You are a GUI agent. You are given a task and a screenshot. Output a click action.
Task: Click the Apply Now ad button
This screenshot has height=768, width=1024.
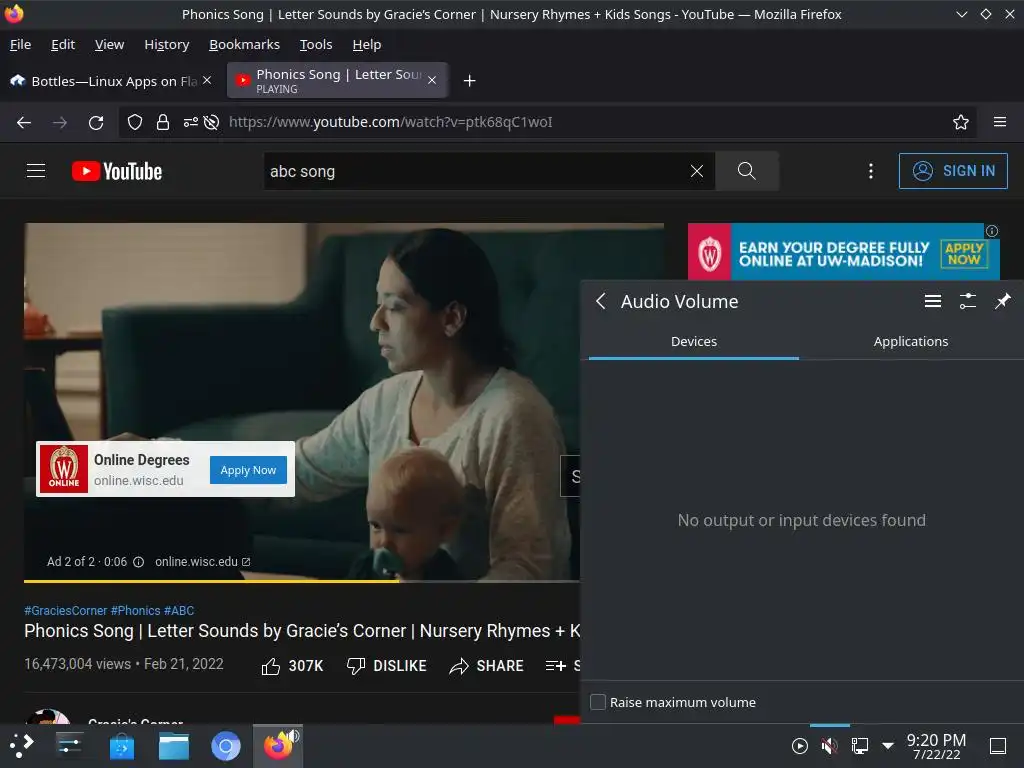pos(248,470)
